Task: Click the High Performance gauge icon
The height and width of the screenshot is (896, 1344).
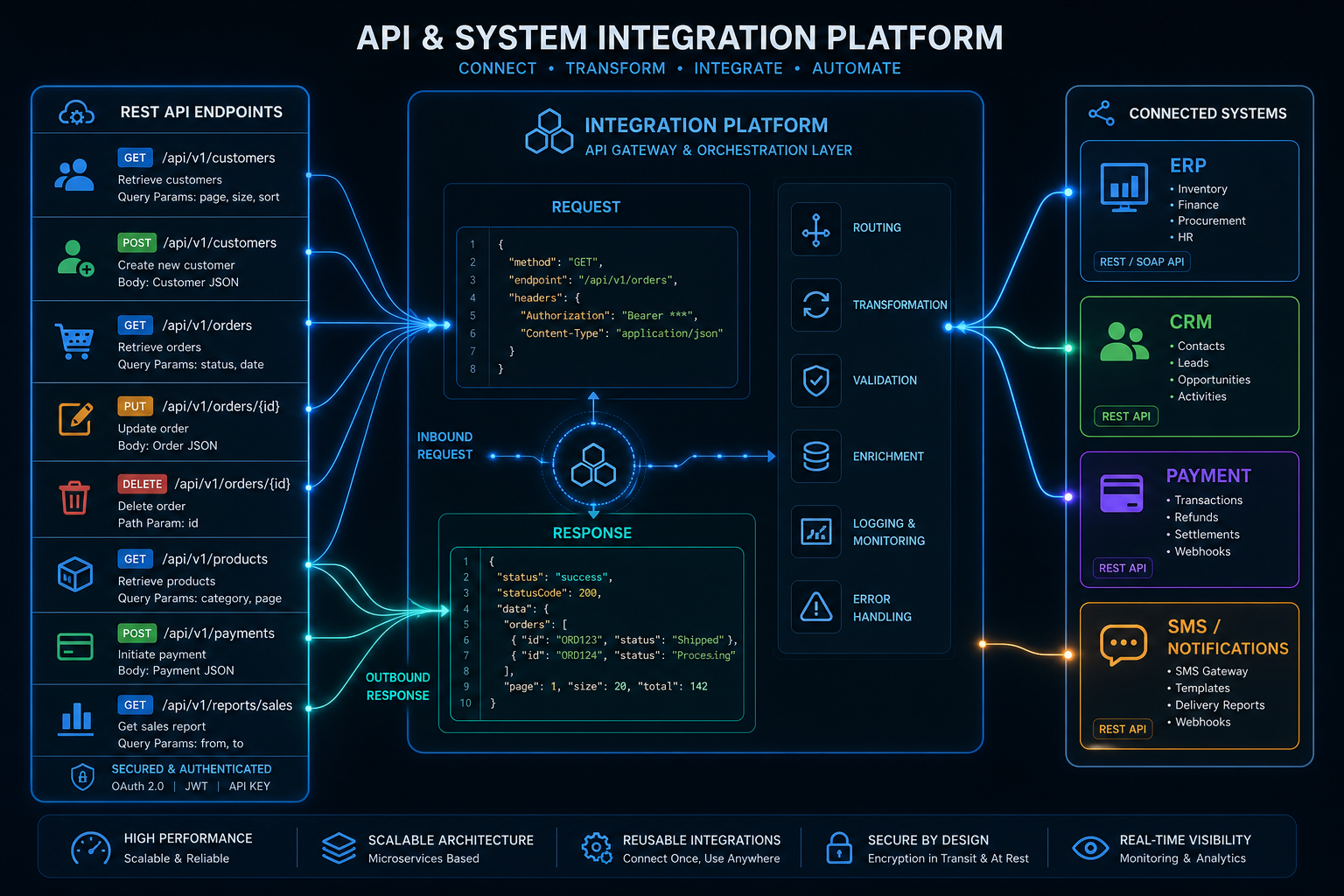Action: 90,848
